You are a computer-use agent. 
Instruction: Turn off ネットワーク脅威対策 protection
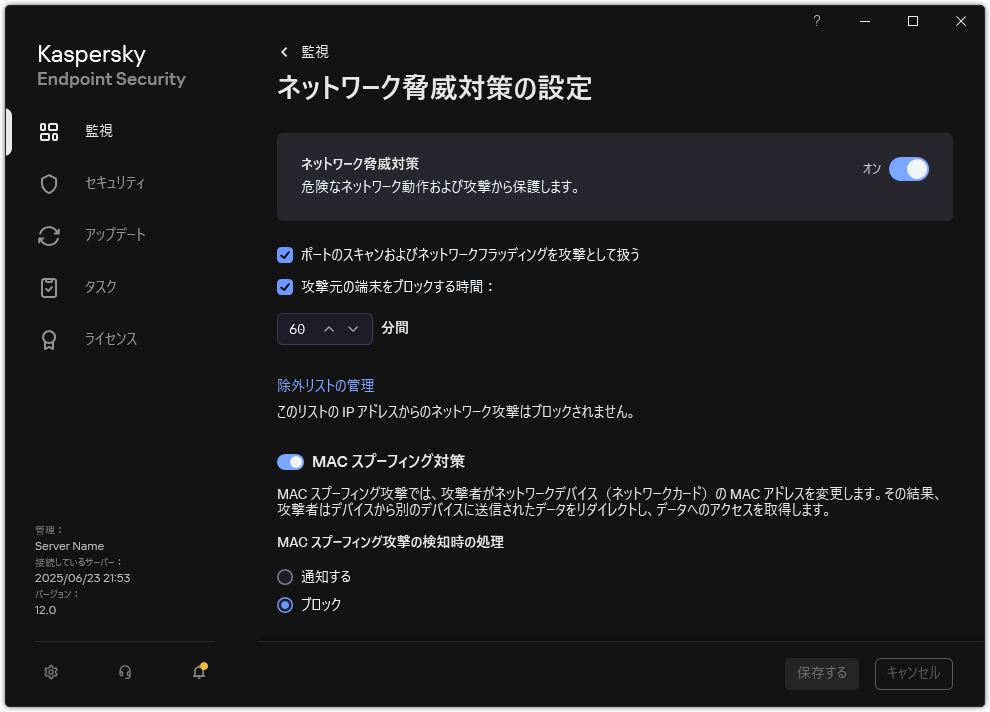908,169
